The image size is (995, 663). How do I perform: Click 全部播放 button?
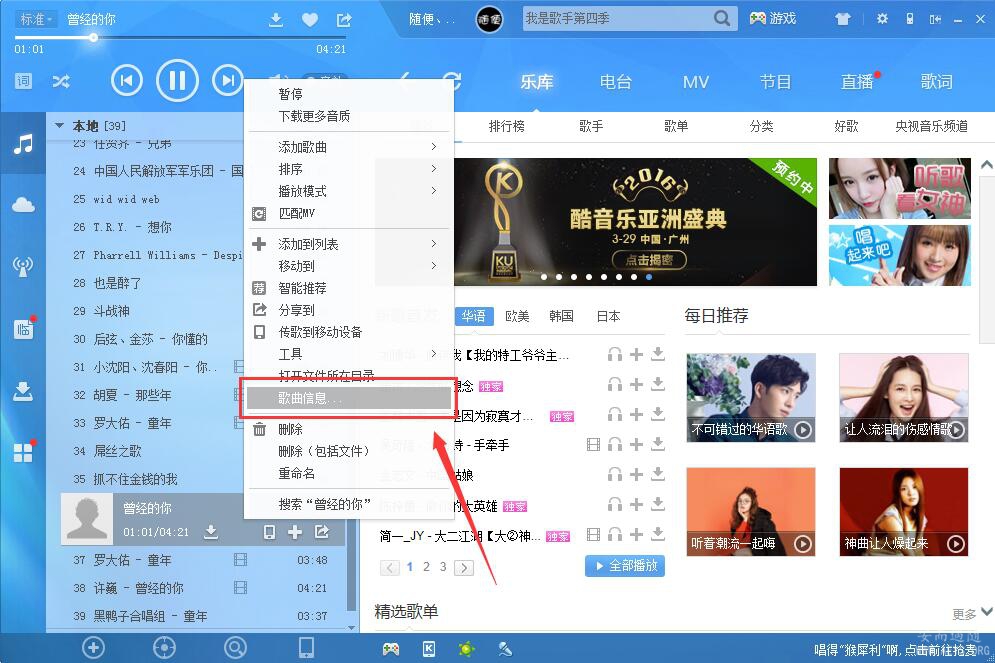point(625,565)
